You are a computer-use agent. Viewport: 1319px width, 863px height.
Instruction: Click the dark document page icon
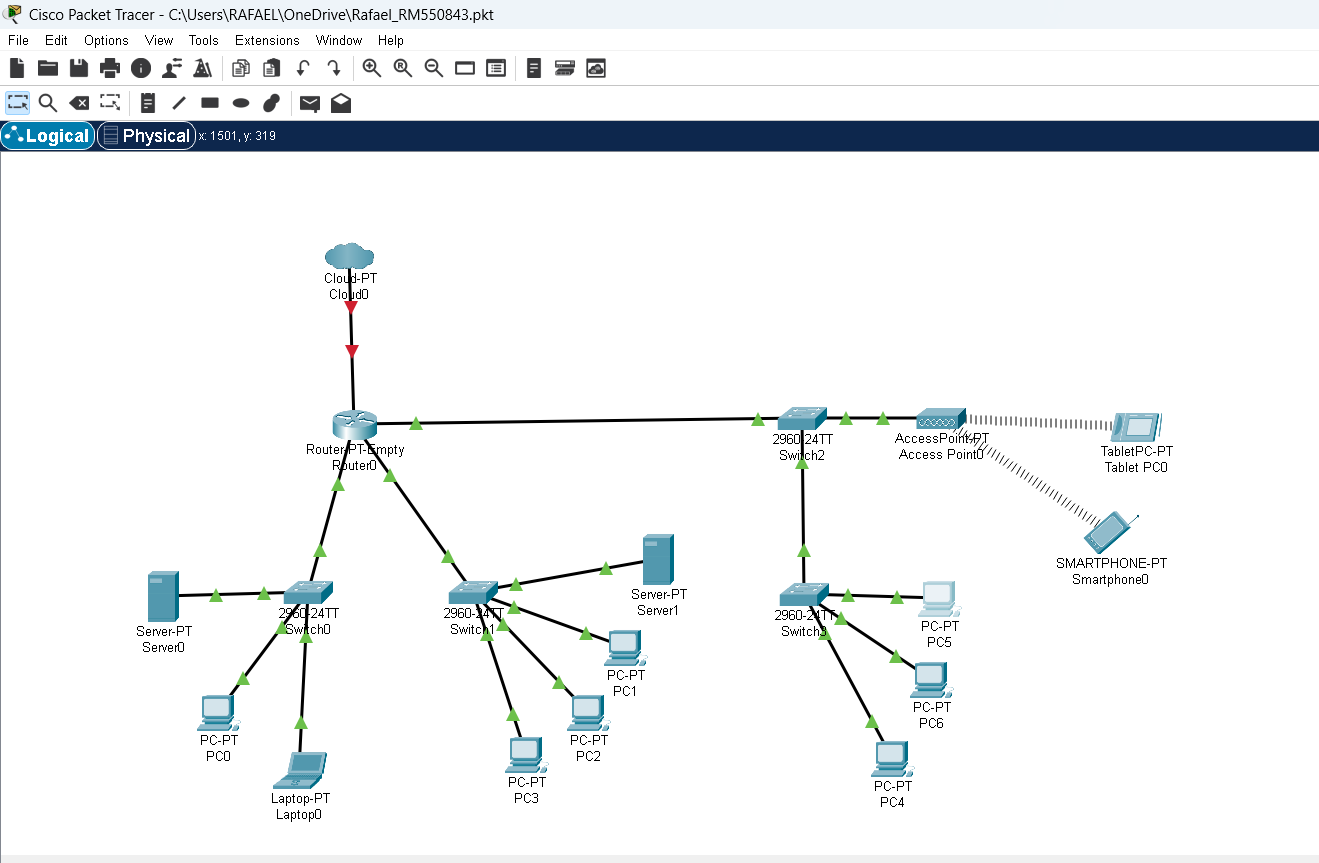(x=534, y=68)
